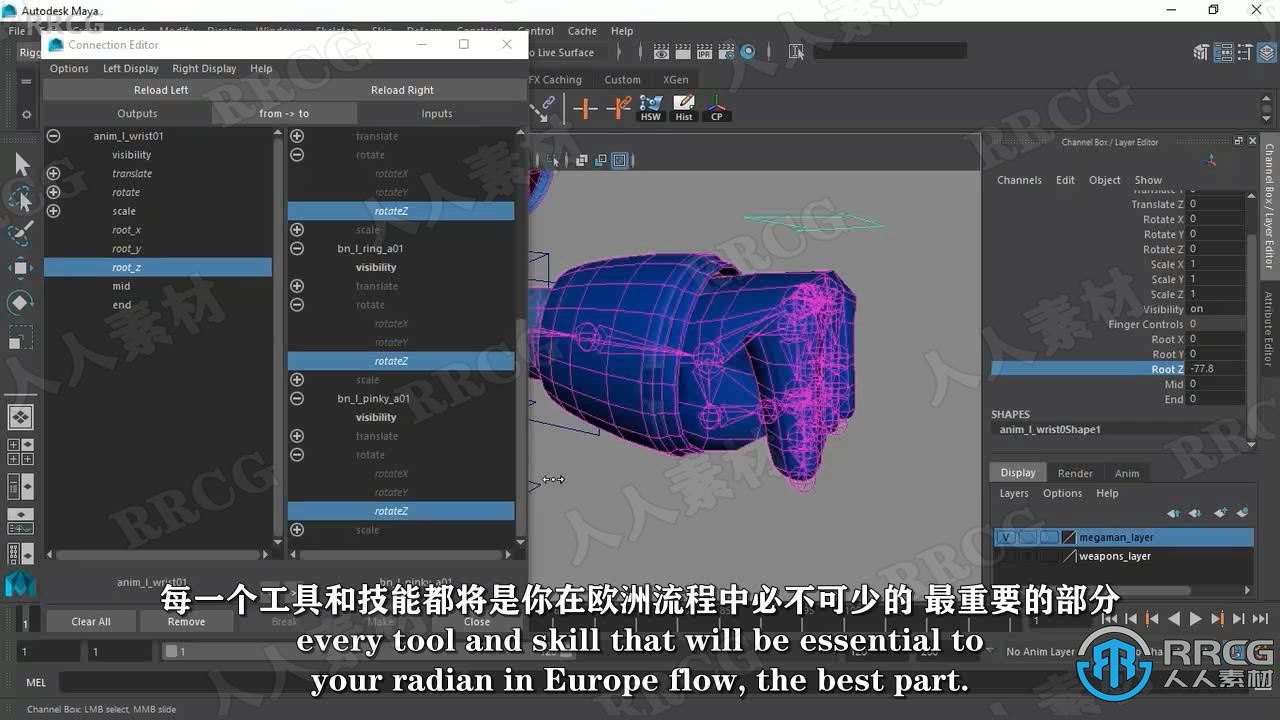Viewport: 1280px width, 720px height.
Task: Activate the Scale tool
Action: pyautogui.click(x=21, y=337)
